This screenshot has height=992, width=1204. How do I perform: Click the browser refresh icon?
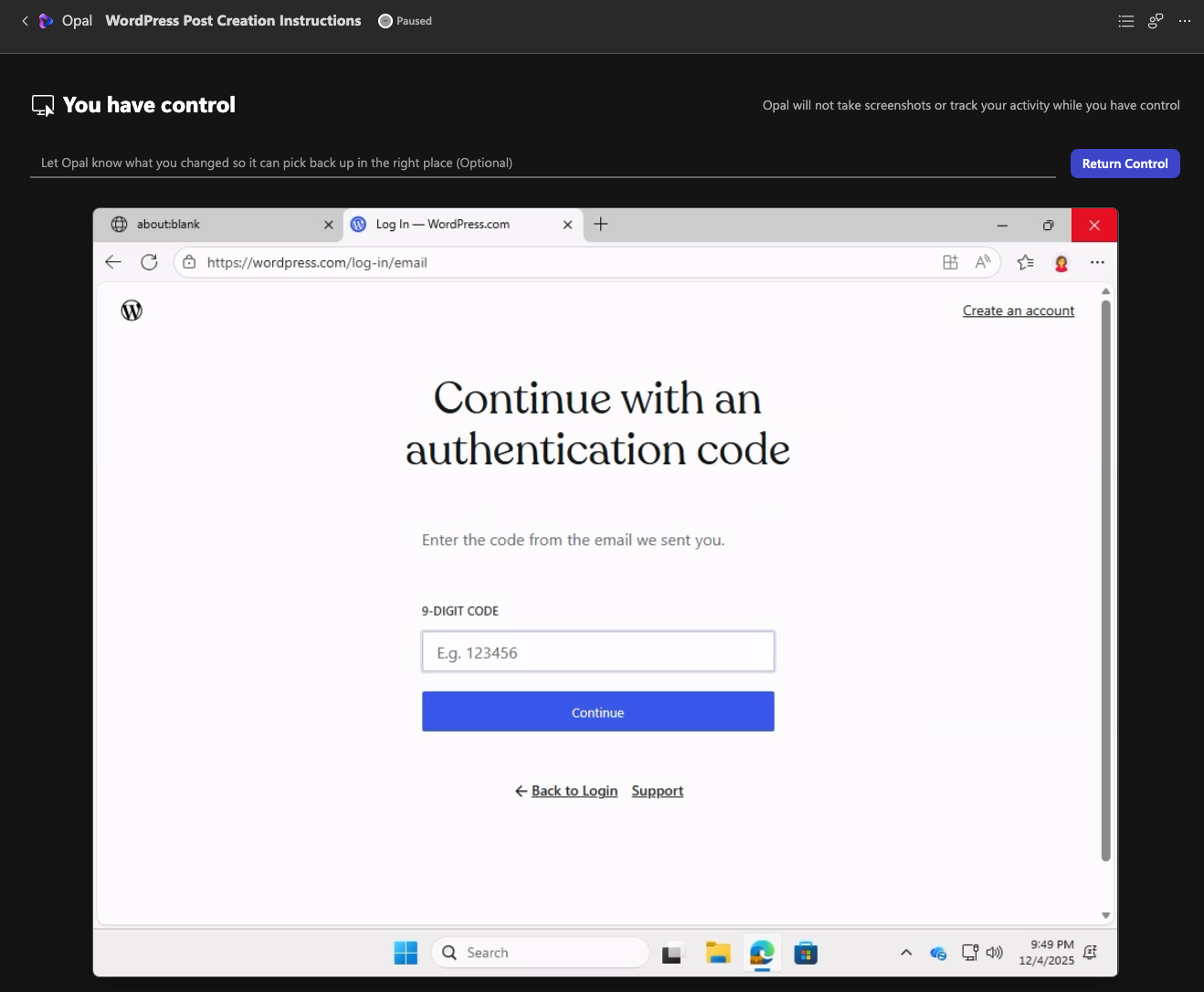tap(149, 262)
